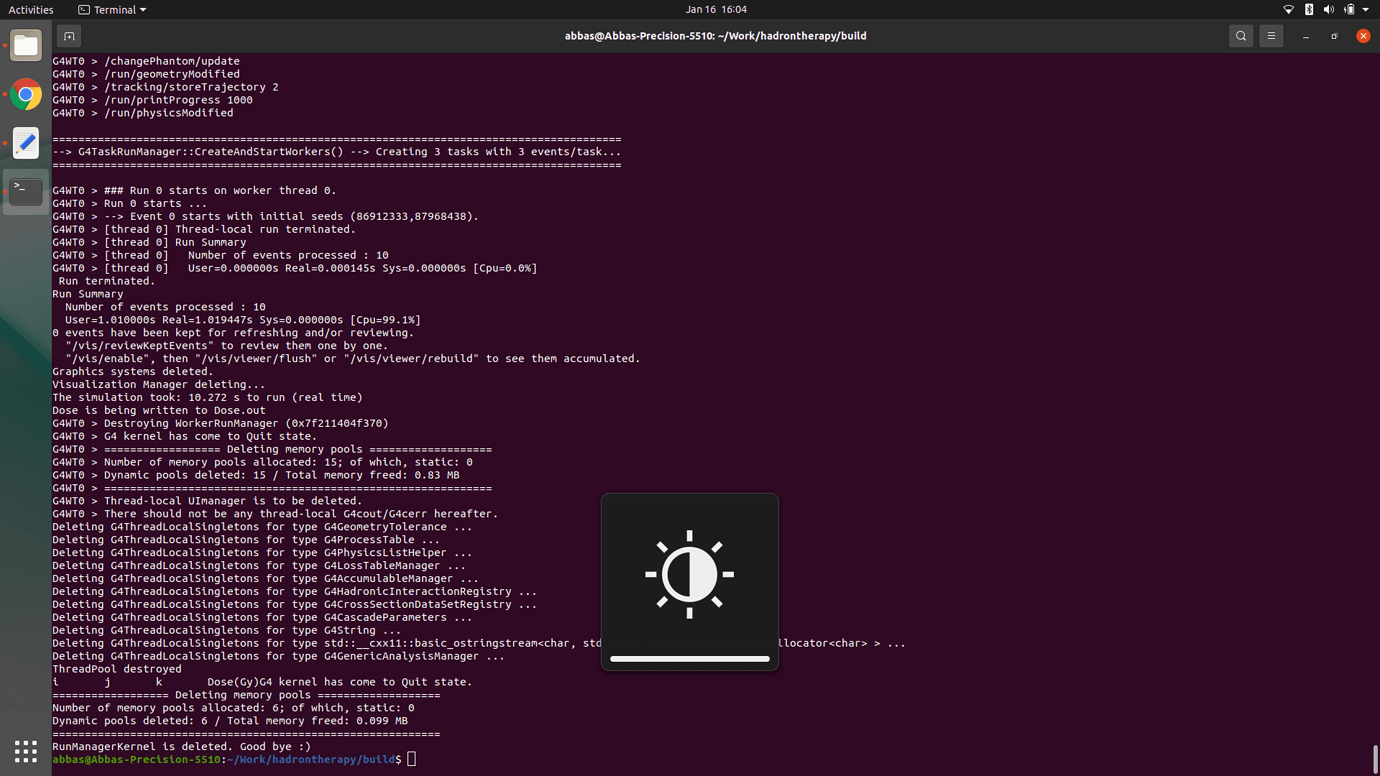The height and width of the screenshot is (776, 1380).
Task: Click "The simulation took: 10.272 s" line
Action: click(207, 397)
